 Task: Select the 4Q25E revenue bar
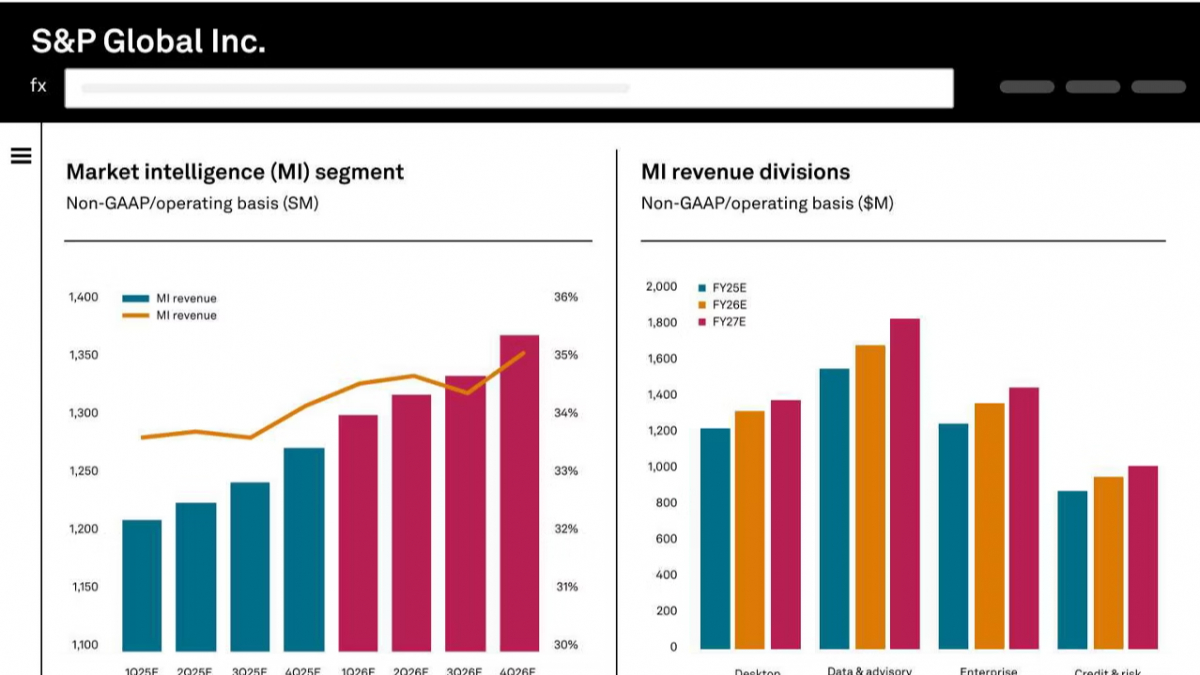[x=304, y=549]
